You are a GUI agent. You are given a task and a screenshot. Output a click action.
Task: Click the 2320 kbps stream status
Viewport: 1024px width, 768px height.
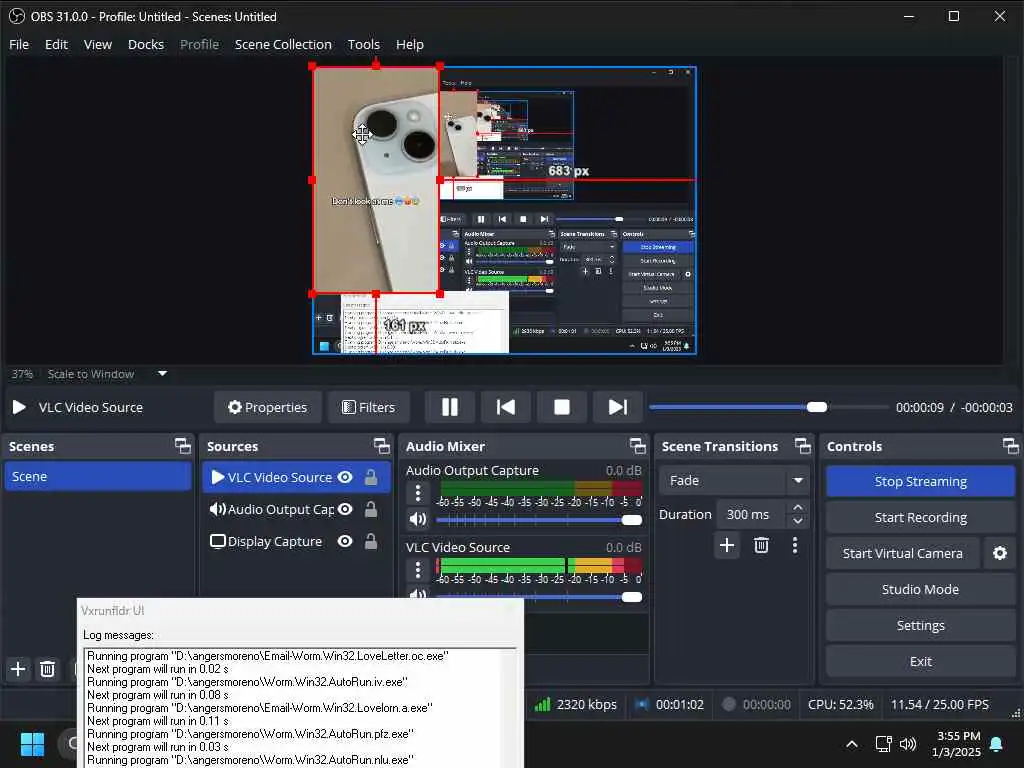(575, 705)
